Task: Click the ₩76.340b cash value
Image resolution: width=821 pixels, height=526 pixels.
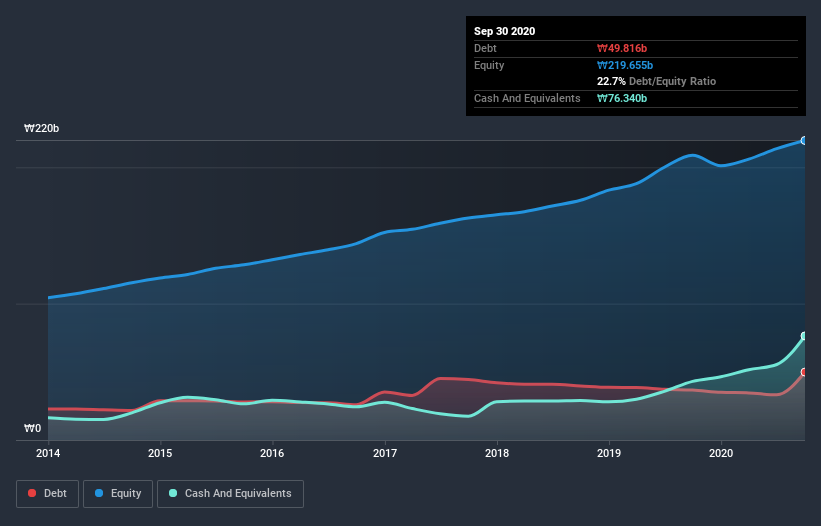Action: pyautogui.click(x=622, y=98)
